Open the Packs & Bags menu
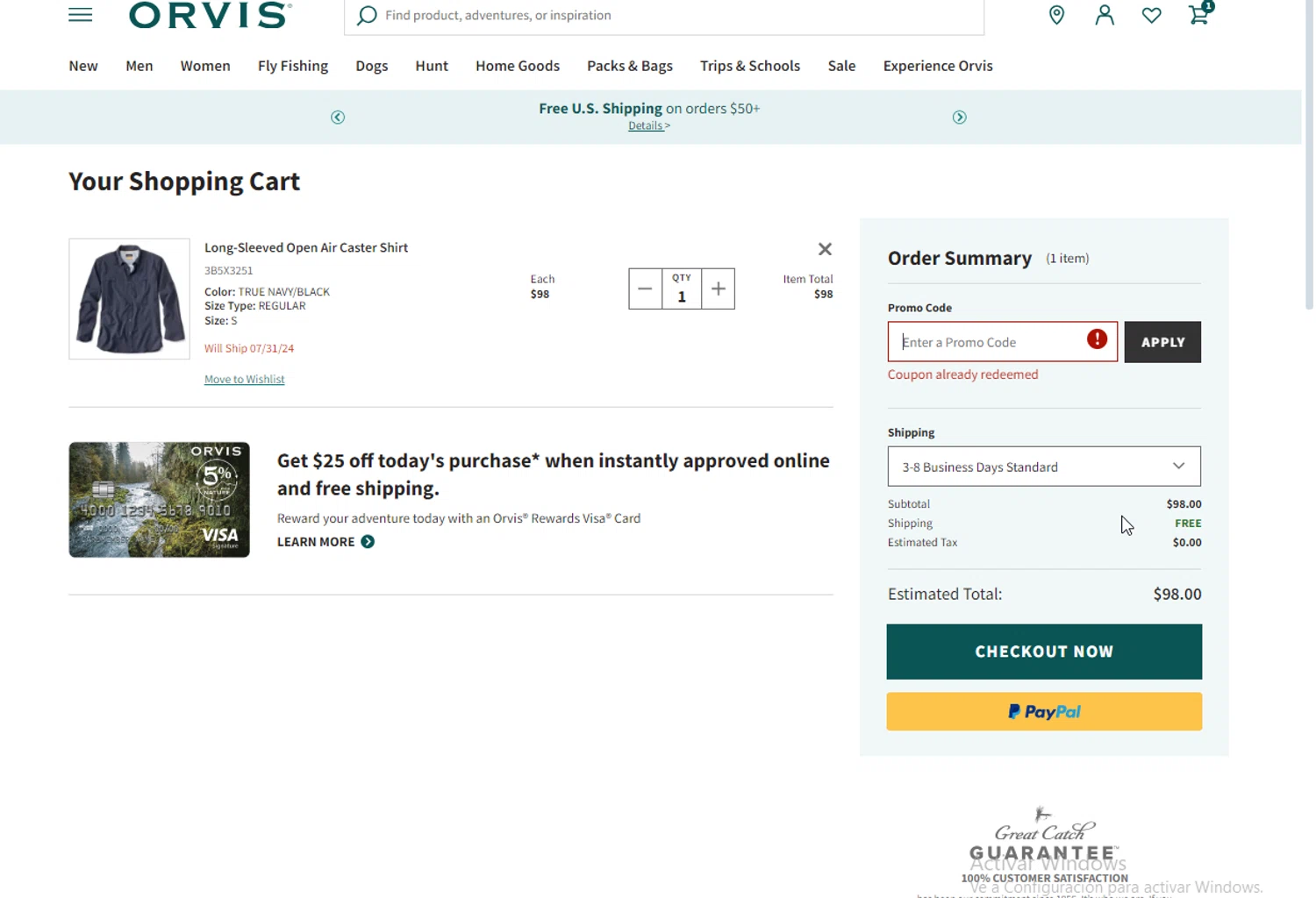The height and width of the screenshot is (898, 1316). pos(630,66)
